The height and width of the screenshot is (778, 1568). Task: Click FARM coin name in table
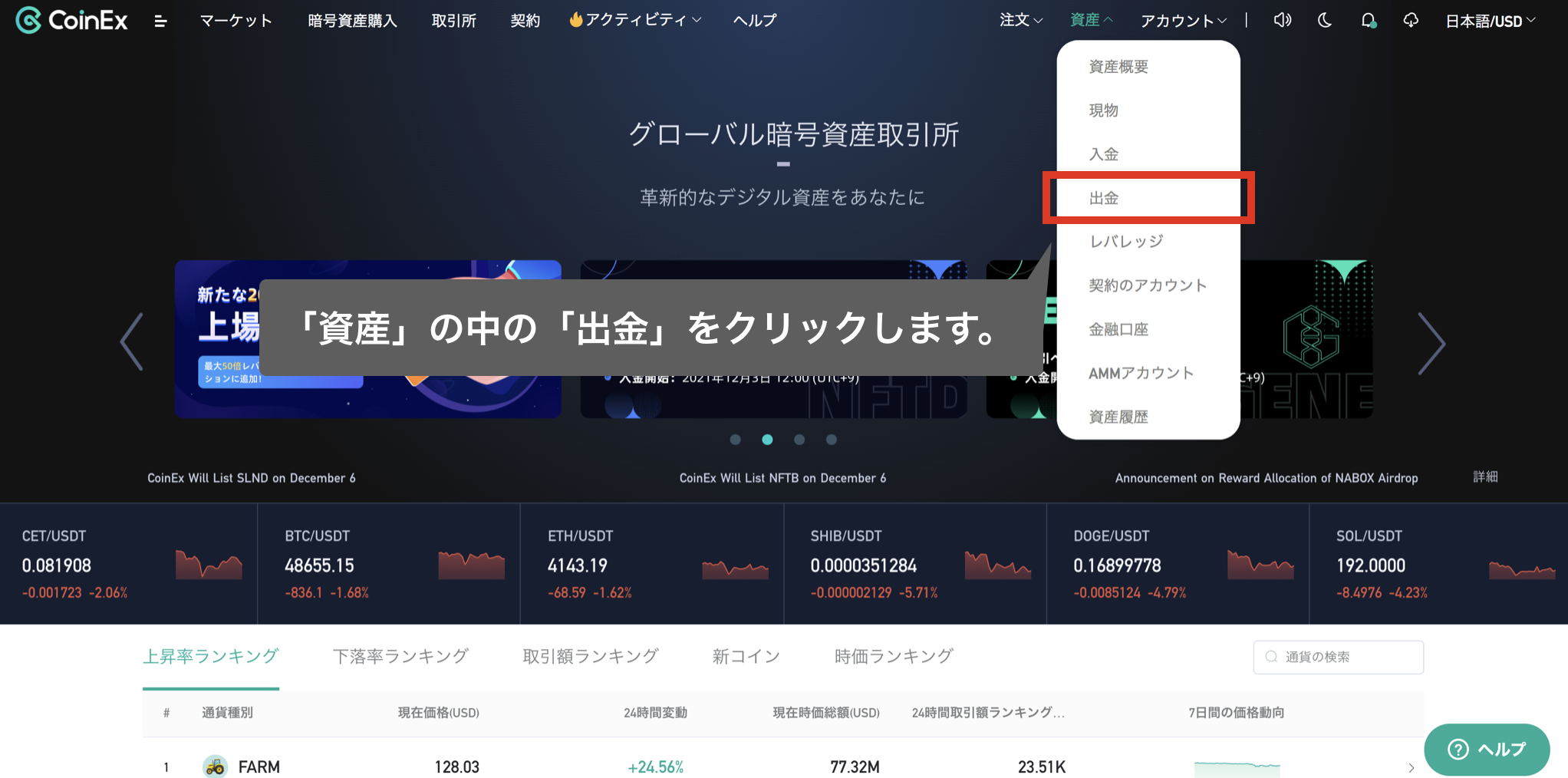click(x=259, y=767)
